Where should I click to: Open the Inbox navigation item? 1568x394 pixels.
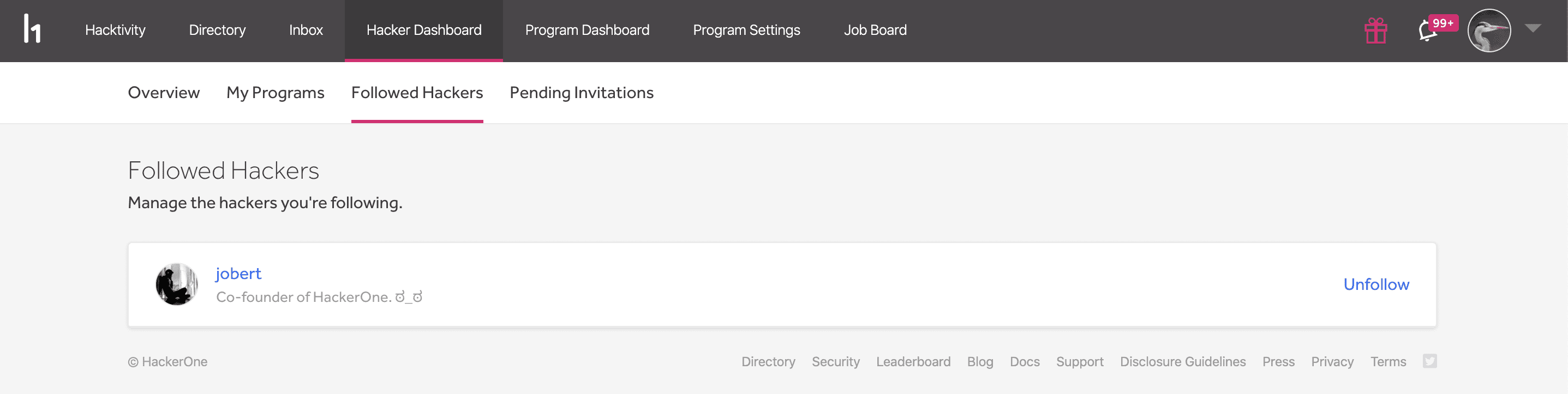click(x=306, y=31)
